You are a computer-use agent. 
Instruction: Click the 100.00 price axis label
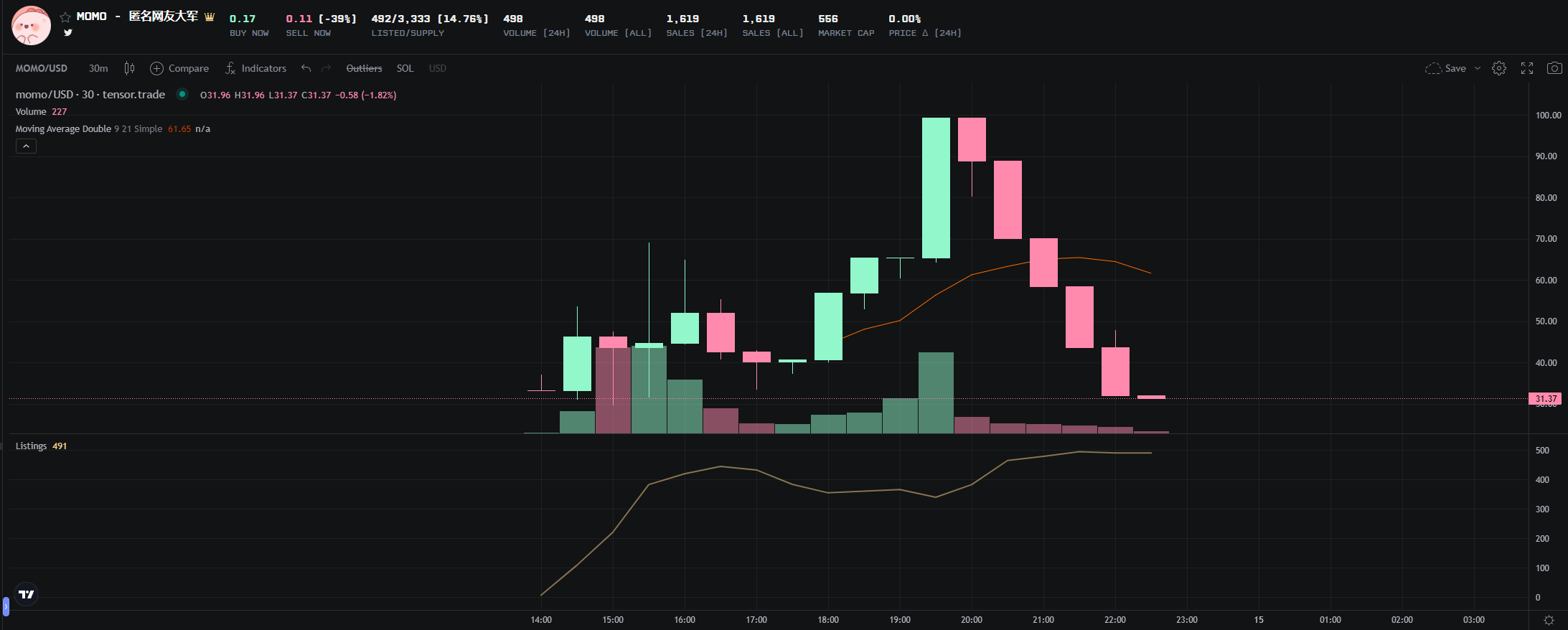point(1548,115)
